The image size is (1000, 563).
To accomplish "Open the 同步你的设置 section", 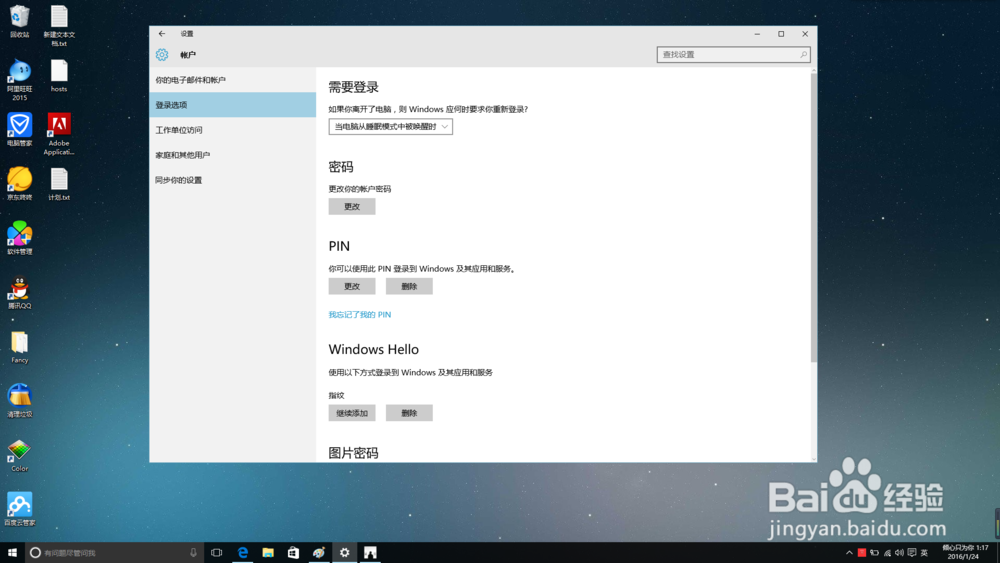I will click(233, 180).
